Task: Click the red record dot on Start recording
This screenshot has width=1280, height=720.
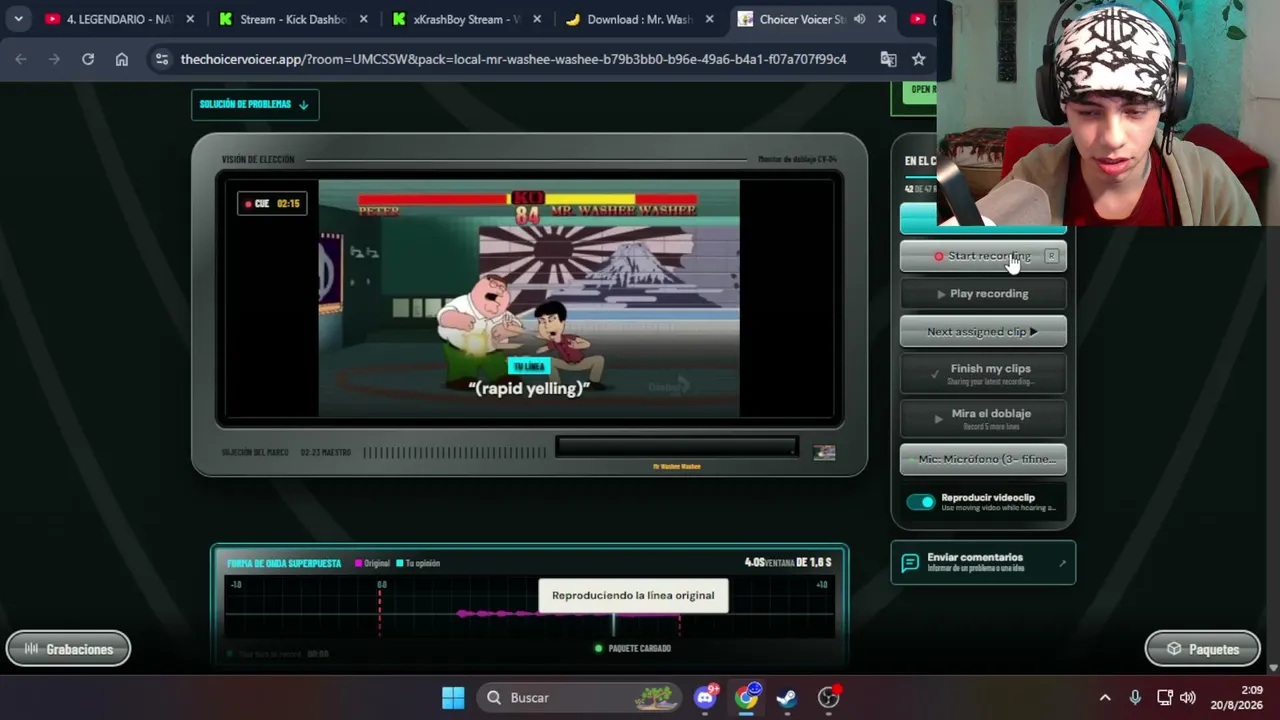Action: (x=938, y=256)
